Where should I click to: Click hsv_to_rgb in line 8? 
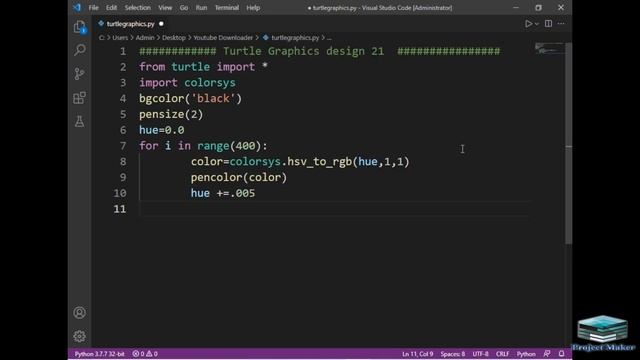[x=320, y=162]
